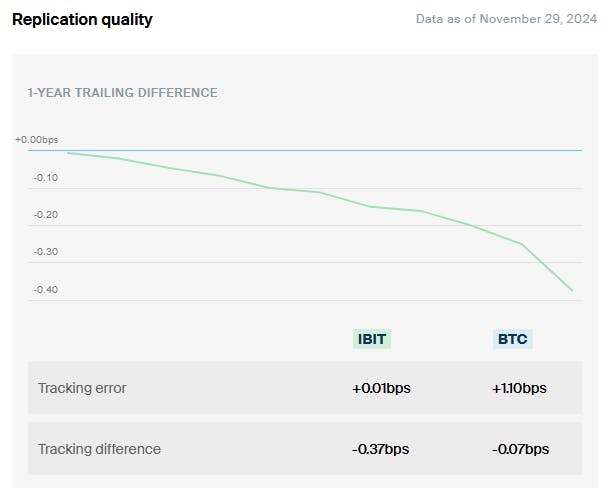Click IBIT tracking difference value -0.37bps
The width and height of the screenshot is (613, 488).
(381, 449)
